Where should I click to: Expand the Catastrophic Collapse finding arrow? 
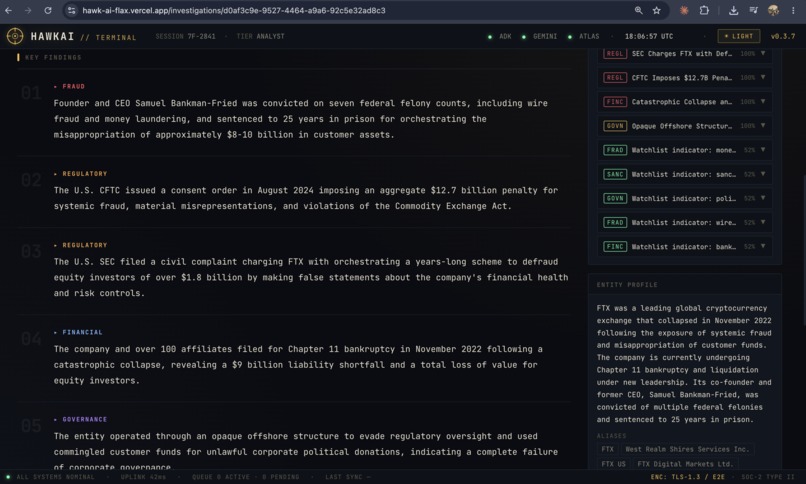pos(763,102)
